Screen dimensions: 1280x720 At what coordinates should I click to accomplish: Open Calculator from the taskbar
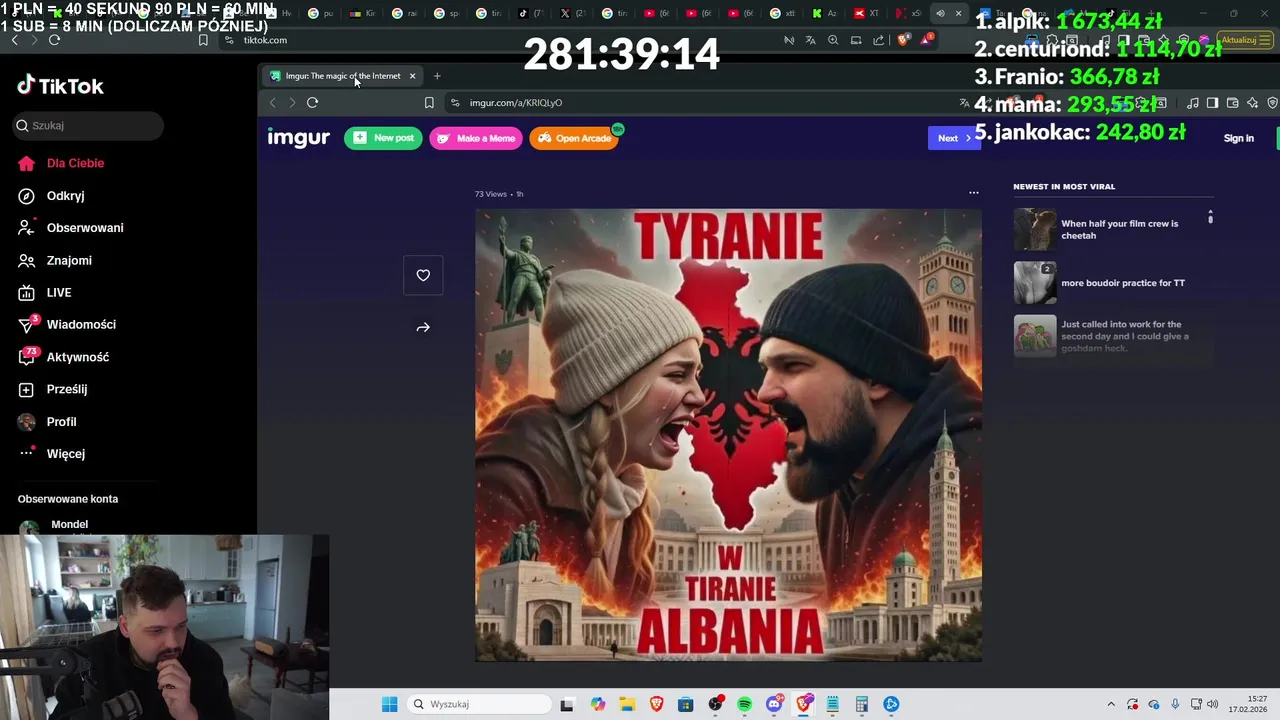[x=861, y=704]
